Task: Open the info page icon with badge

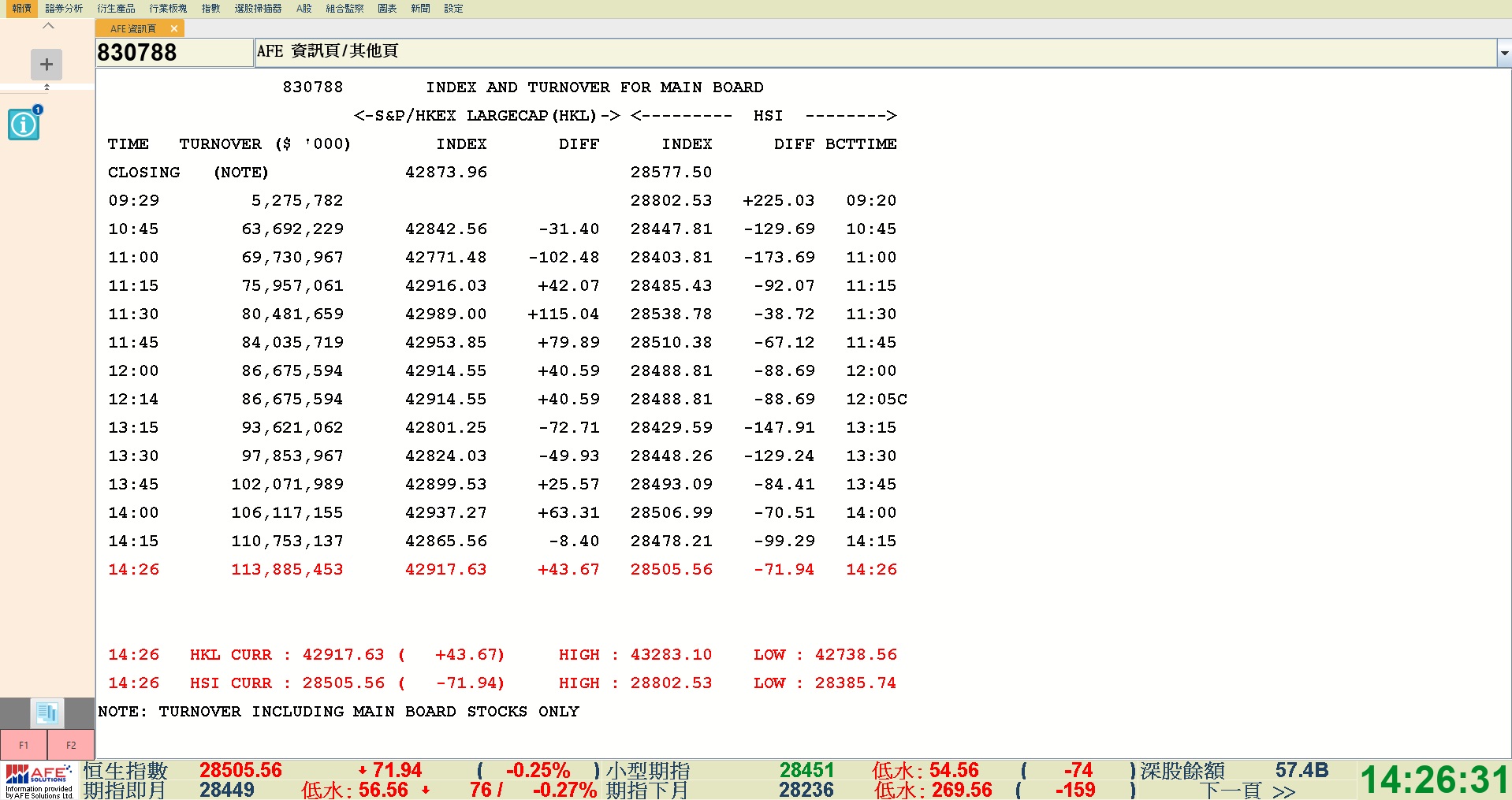Action: (x=24, y=123)
